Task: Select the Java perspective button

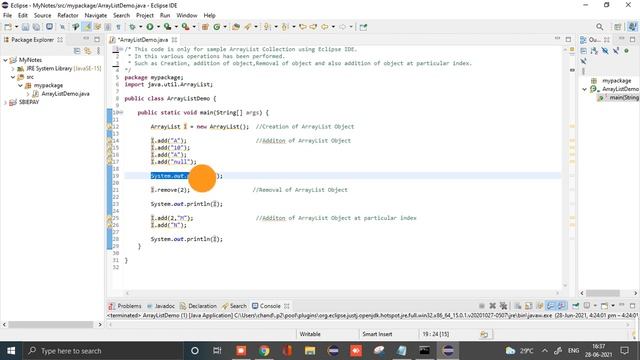Action: click(x=632, y=27)
